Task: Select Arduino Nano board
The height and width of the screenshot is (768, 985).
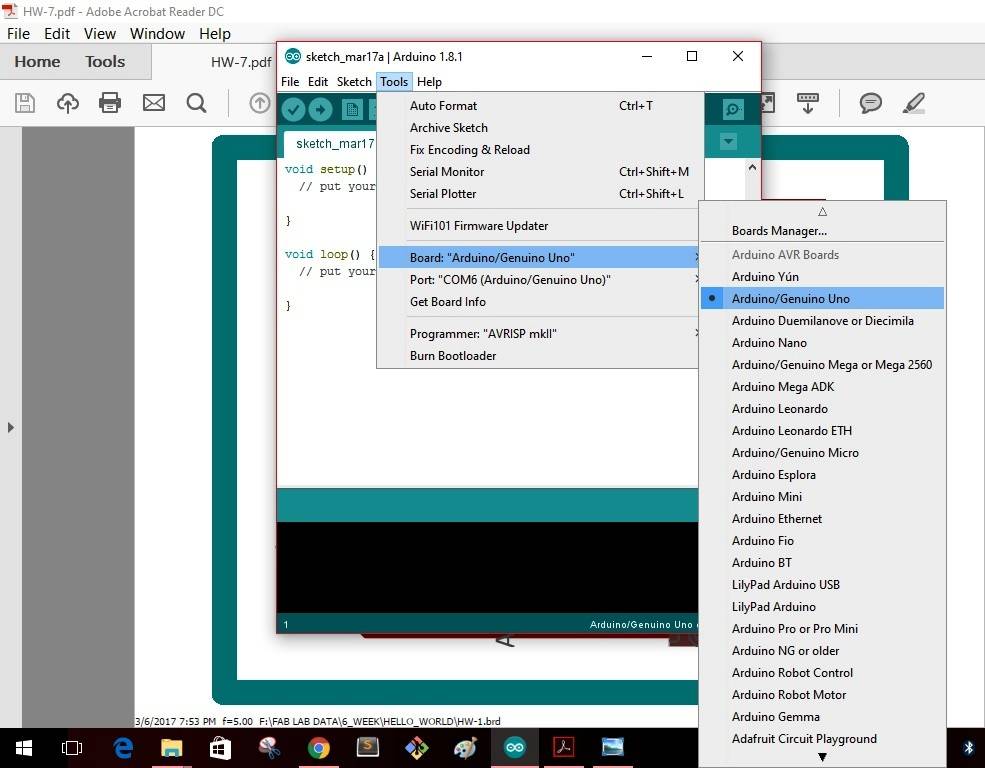Action: pos(822,342)
